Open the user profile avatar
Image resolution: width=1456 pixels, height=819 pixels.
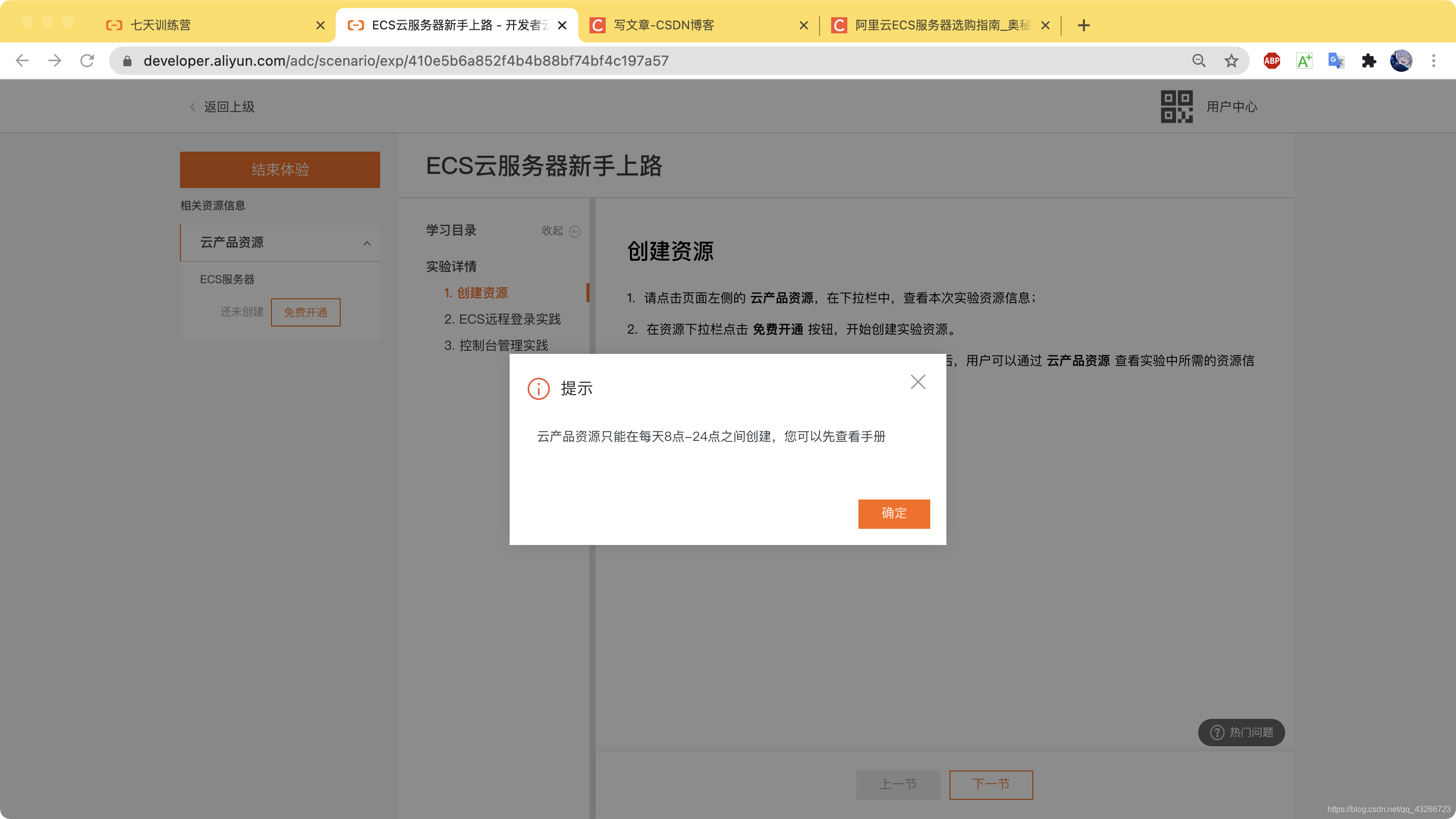point(1401,61)
